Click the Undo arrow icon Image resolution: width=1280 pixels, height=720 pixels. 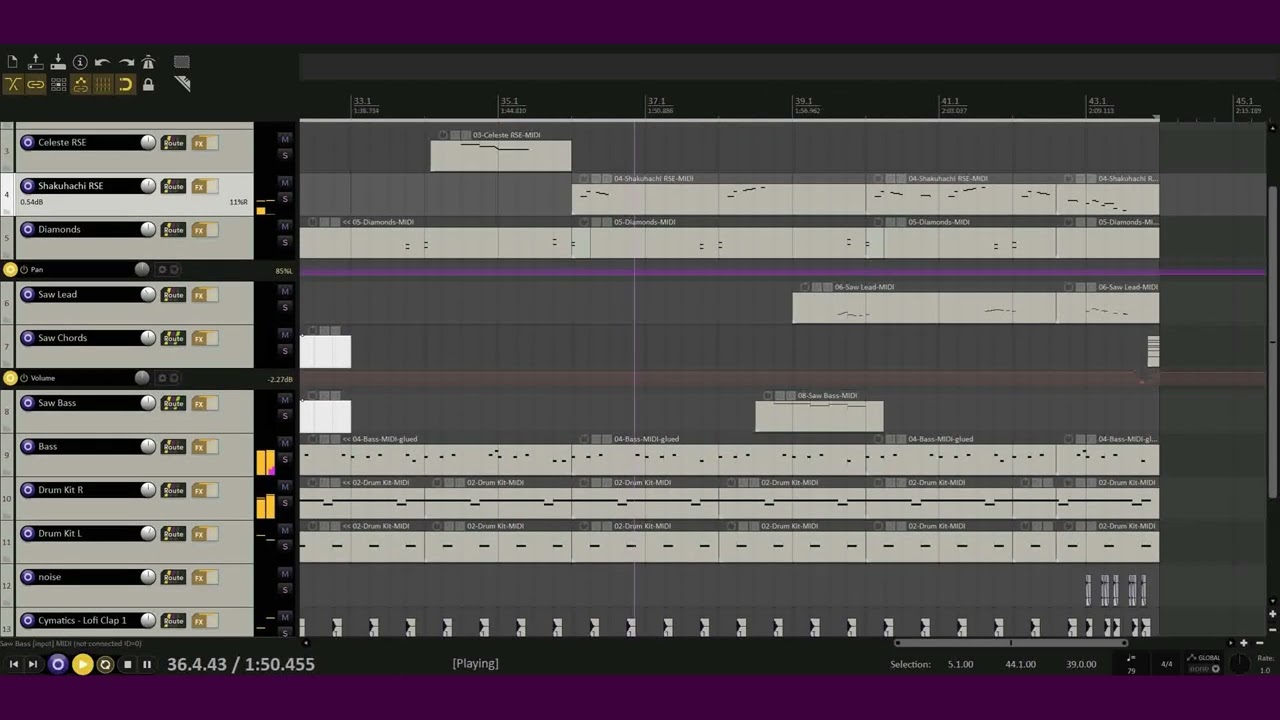[x=102, y=62]
